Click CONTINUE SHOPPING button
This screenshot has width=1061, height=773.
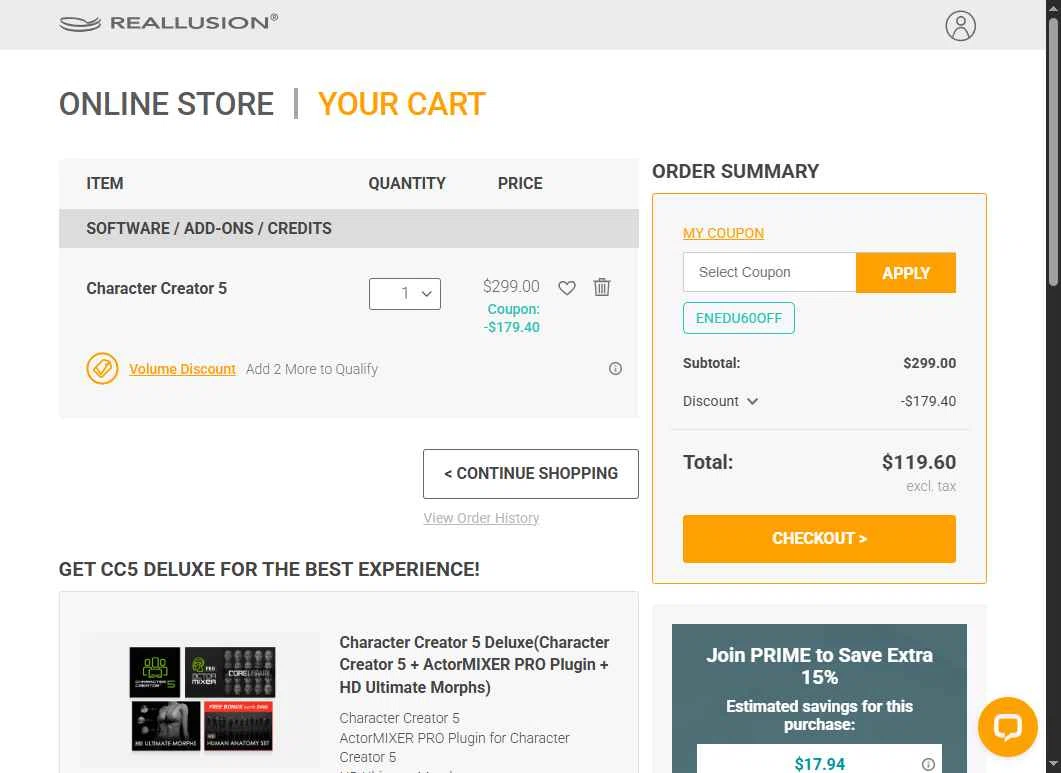[x=530, y=474]
